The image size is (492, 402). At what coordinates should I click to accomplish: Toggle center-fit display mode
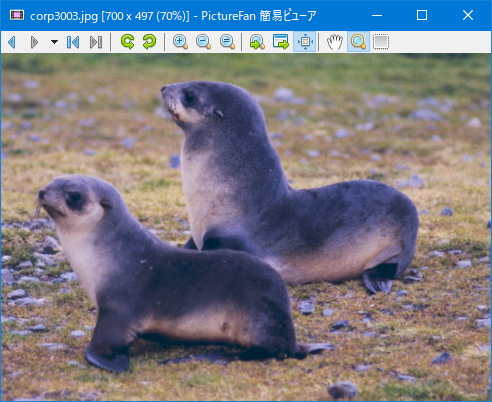pyautogui.click(x=305, y=42)
